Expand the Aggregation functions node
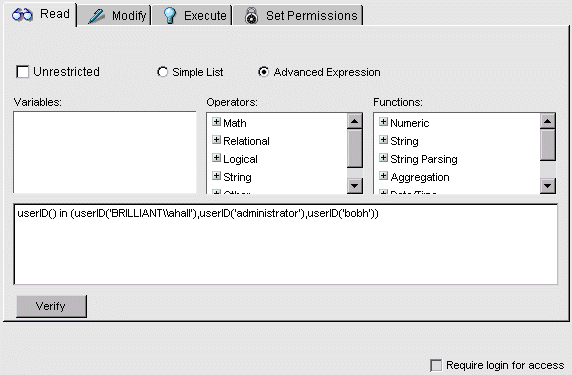572x375 pixels. (383, 176)
